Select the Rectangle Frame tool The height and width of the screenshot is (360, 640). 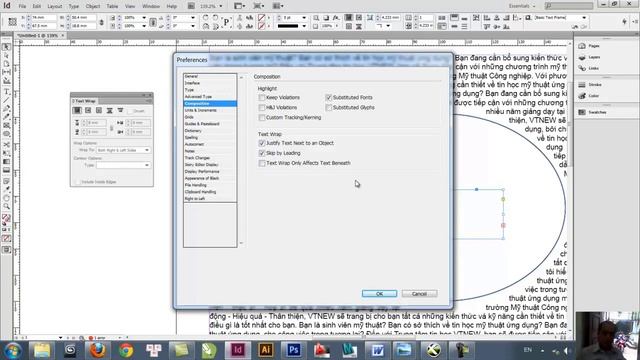[7, 126]
